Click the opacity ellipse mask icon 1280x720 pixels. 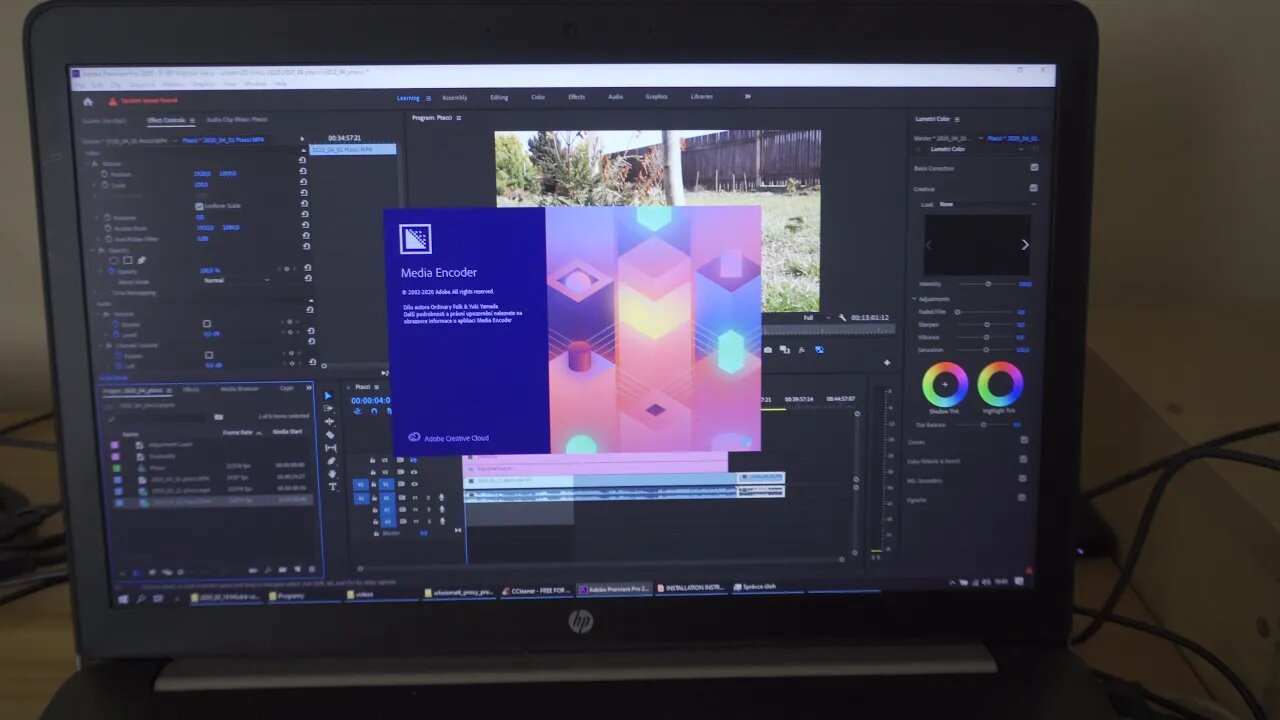(x=114, y=260)
